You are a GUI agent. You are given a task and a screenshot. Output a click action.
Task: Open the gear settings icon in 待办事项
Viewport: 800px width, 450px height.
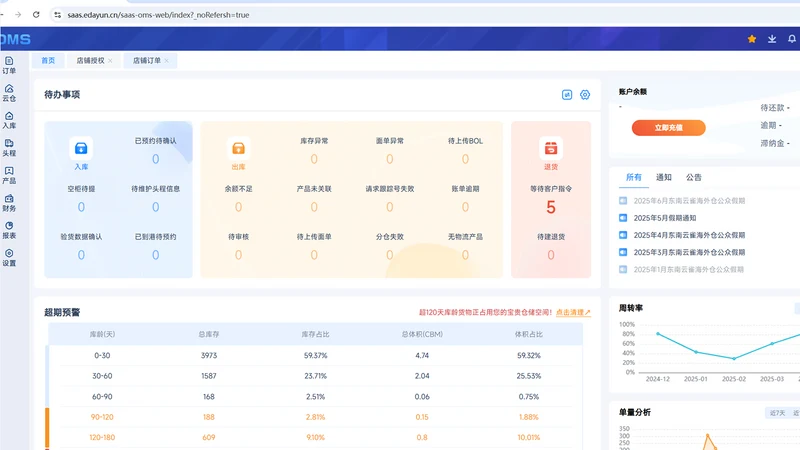pos(585,95)
